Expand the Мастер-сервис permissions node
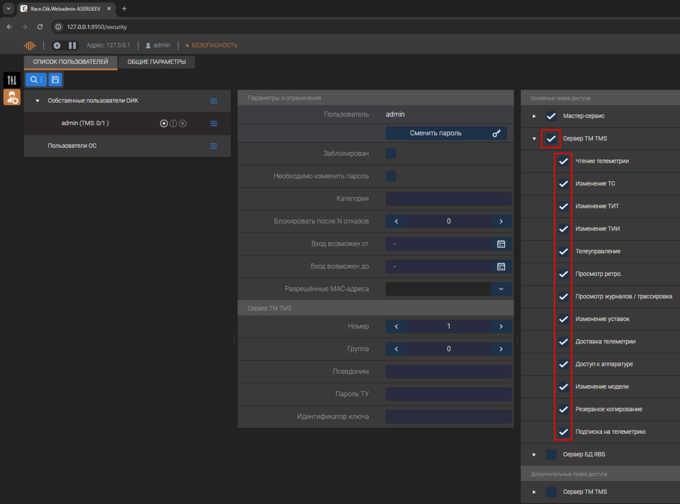The image size is (680, 504). coord(534,116)
